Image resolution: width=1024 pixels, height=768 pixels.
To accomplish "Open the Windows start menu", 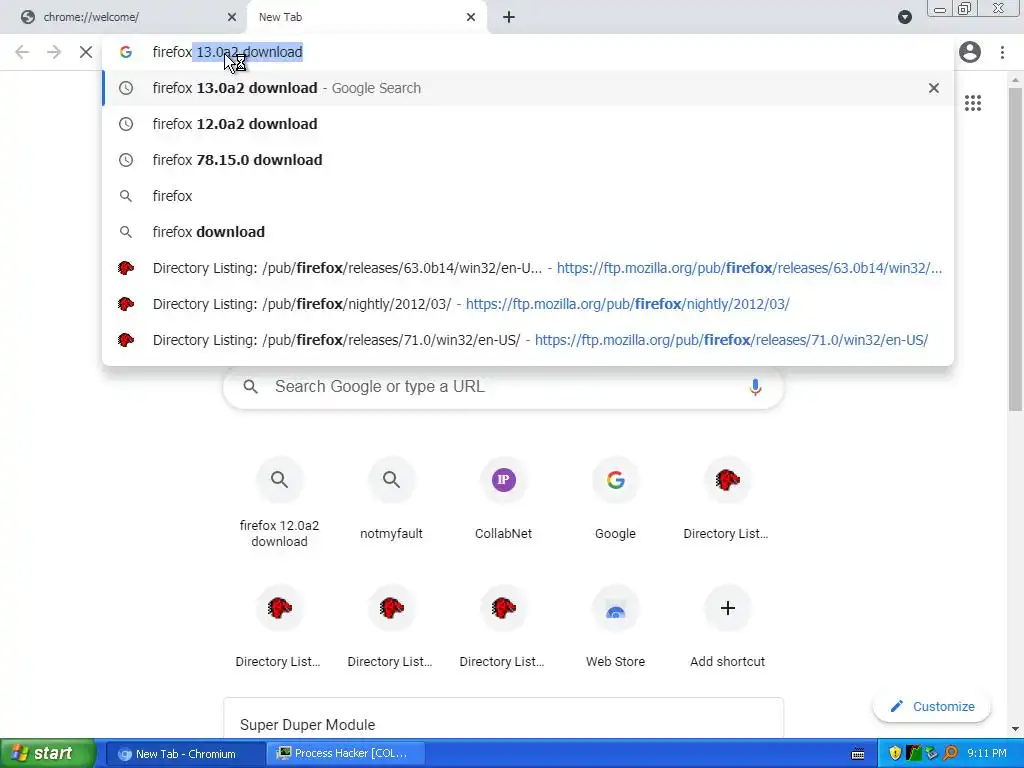I will [x=48, y=753].
